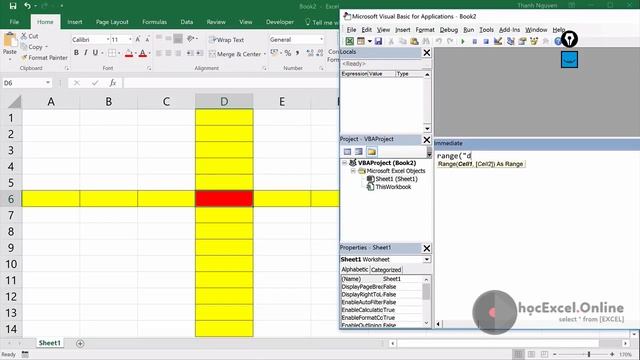The width and height of the screenshot is (640, 360).
Task: Click the Break pause icon in VBA toolbar
Action: (x=474, y=41)
